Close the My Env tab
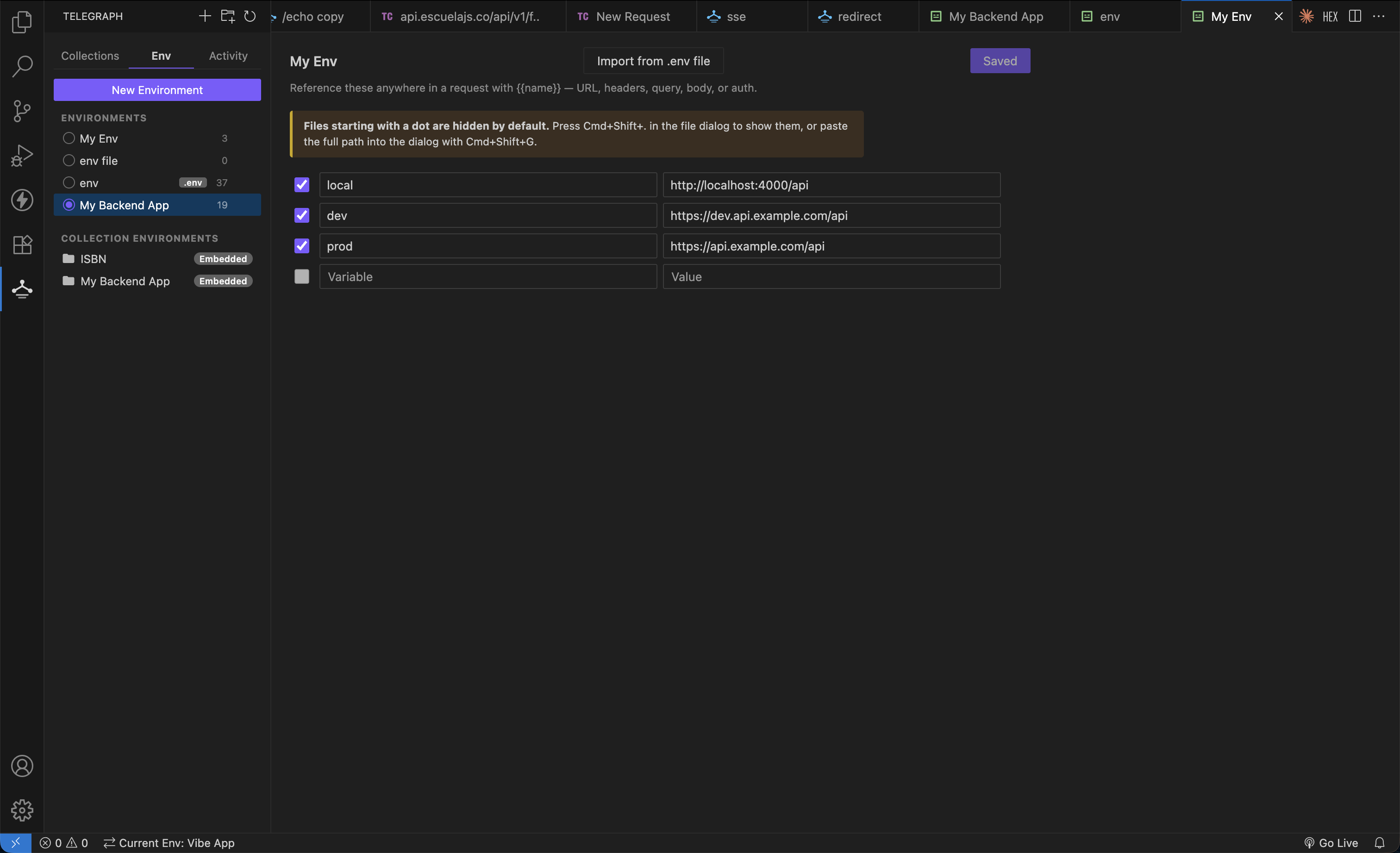This screenshot has width=1400, height=853. click(x=1278, y=17)
